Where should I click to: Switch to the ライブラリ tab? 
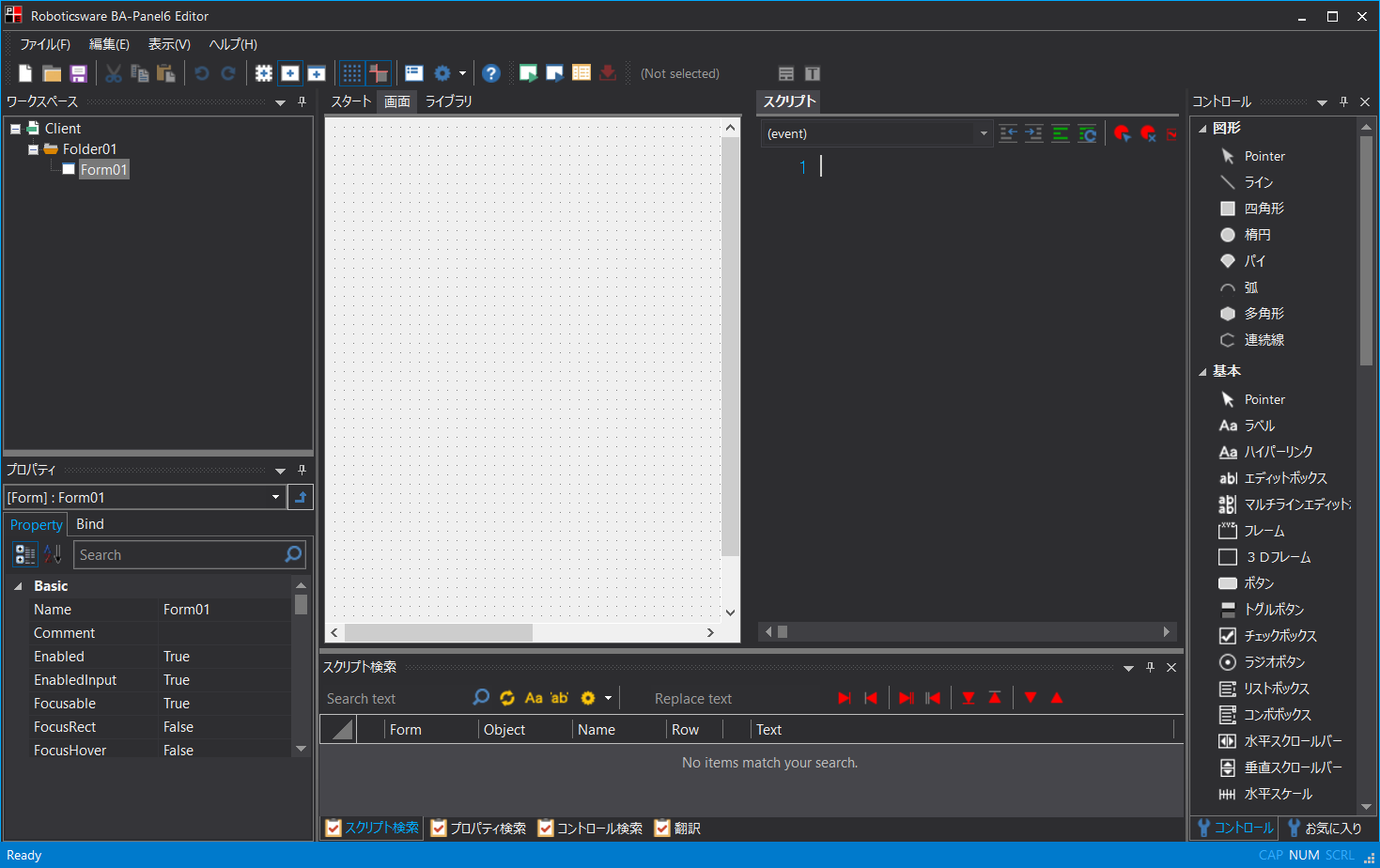(448, 101)
